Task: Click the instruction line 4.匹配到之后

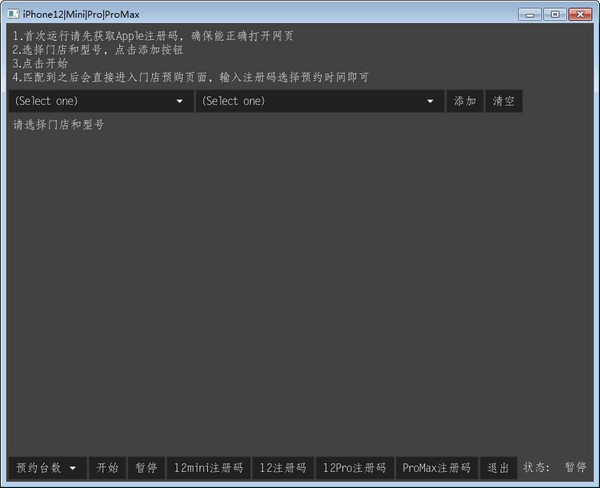Action: tap(191, 77)
